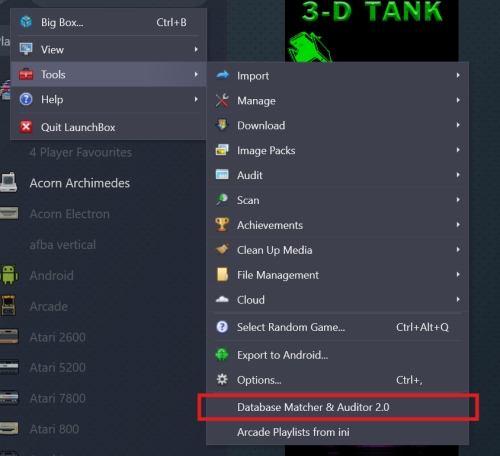Viewport: 500px width, 456px height.
Task: Click the Image Packs picture icon
Action: [222, 150]
